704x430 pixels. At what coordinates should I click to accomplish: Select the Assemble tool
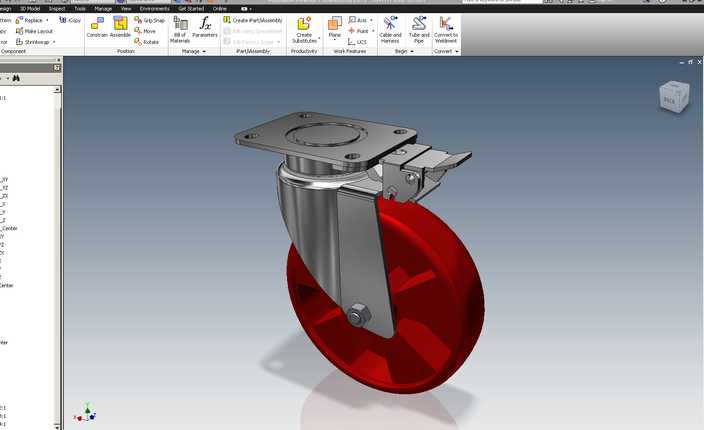click(x=120, y=27)
